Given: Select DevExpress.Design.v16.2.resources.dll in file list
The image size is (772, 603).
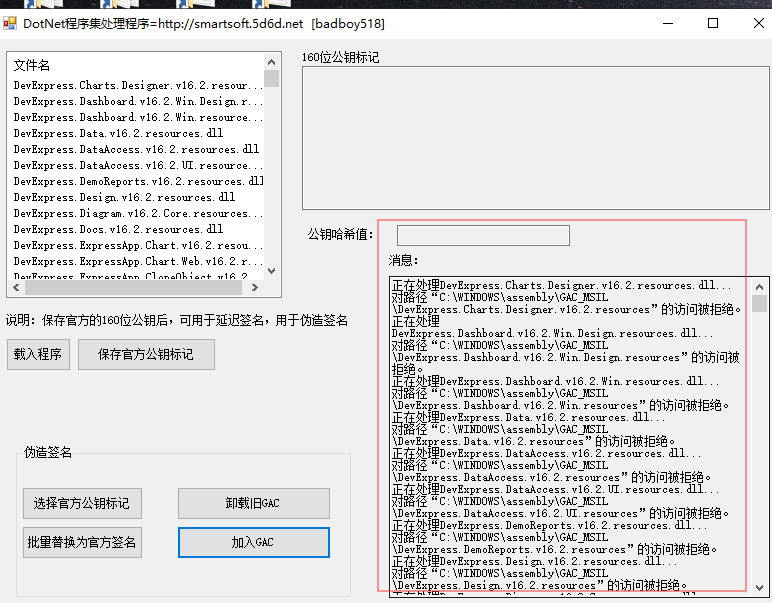Looking at the screenshot, I should tap(124, 197).
